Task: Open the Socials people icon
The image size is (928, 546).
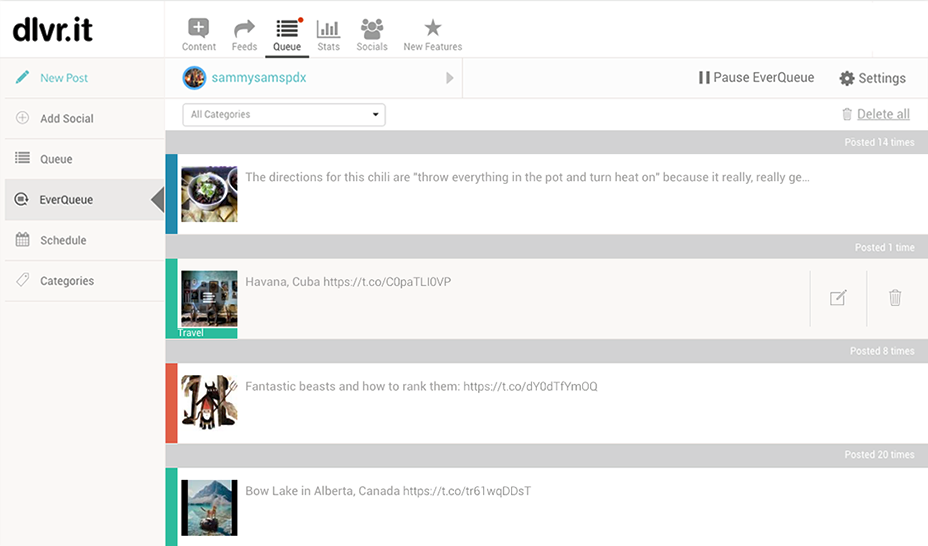Action: pyautogui.click(x=372, y=28)
